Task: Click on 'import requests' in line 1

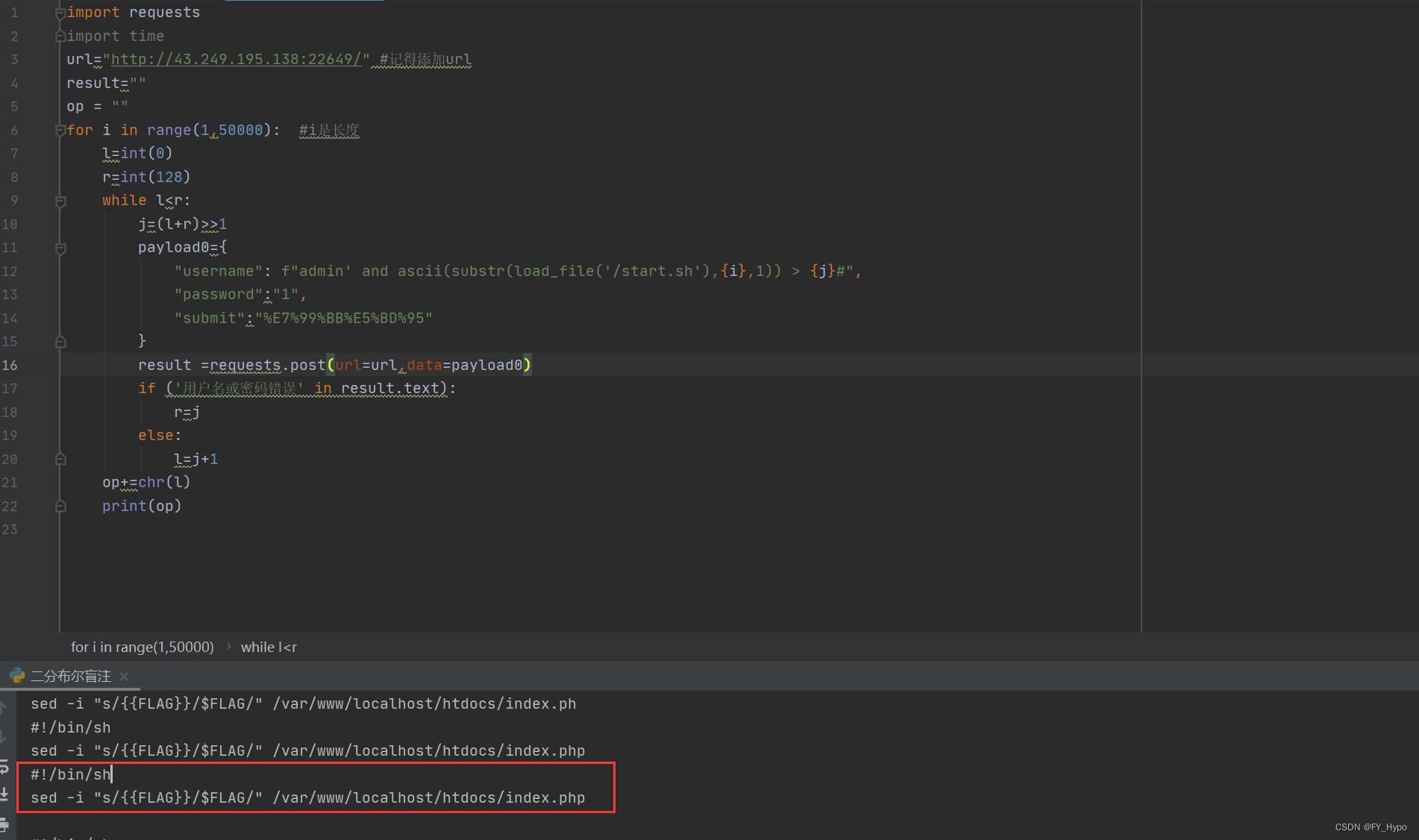Action: click(x=134, y=12)
